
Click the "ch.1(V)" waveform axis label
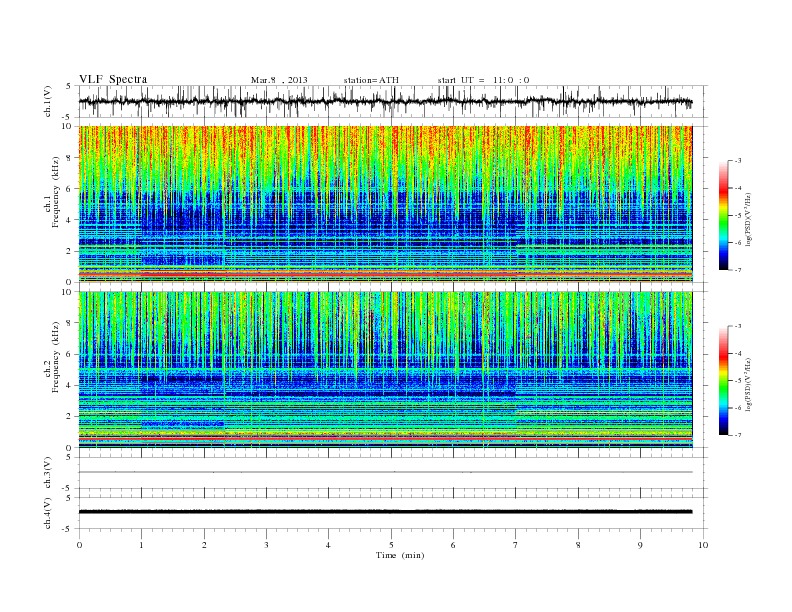coord(48,101)
